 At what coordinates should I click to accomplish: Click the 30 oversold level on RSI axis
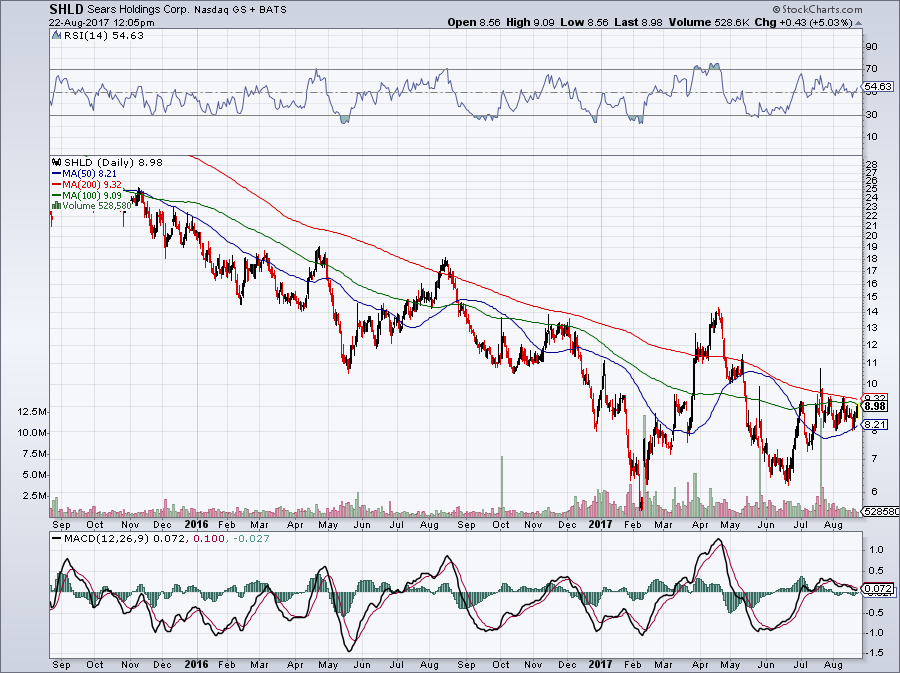[871, 115]
